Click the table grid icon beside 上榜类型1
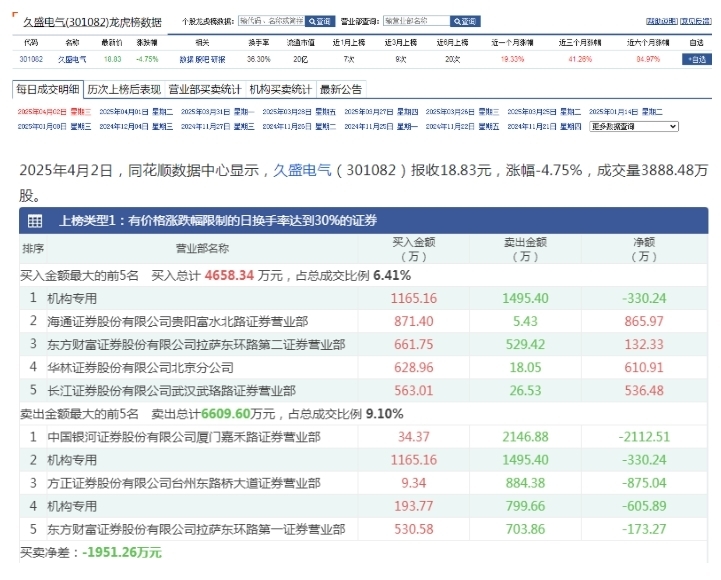 click(x=35, y=221)
